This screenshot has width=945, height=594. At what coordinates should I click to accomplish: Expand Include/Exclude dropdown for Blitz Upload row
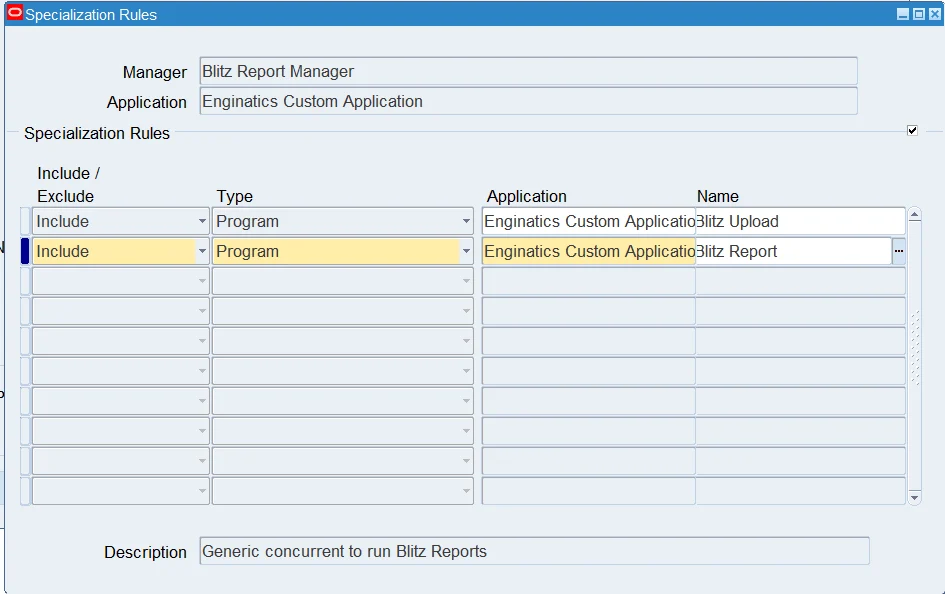point(202,221)
